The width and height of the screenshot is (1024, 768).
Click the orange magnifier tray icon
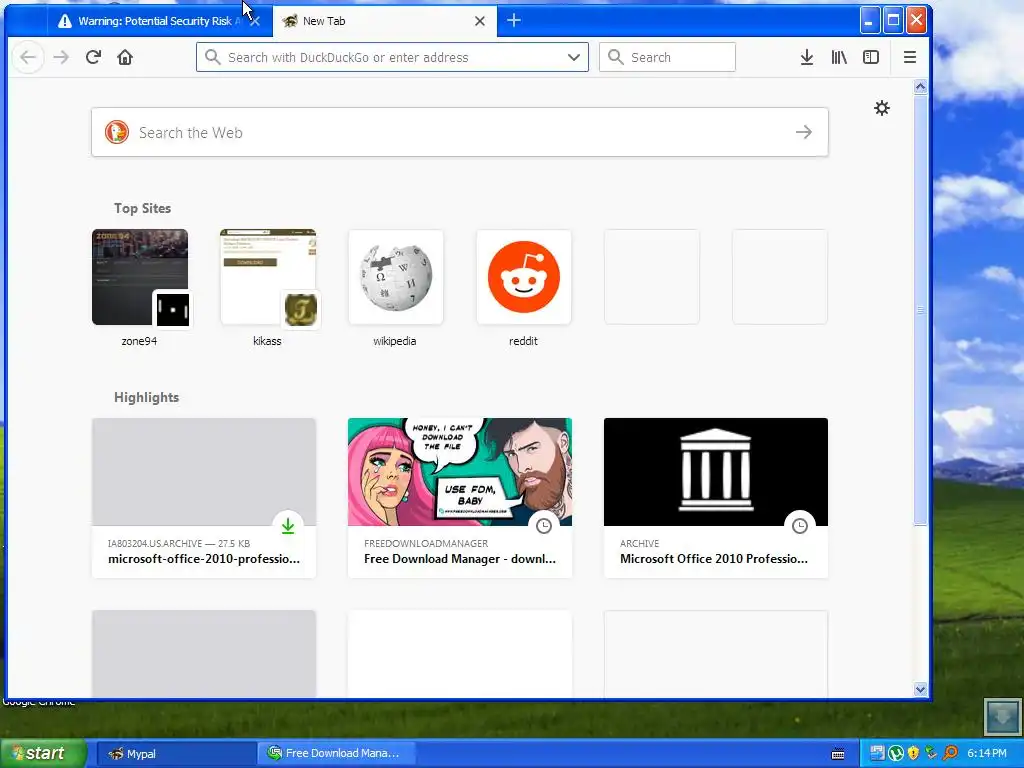(950, 754)
